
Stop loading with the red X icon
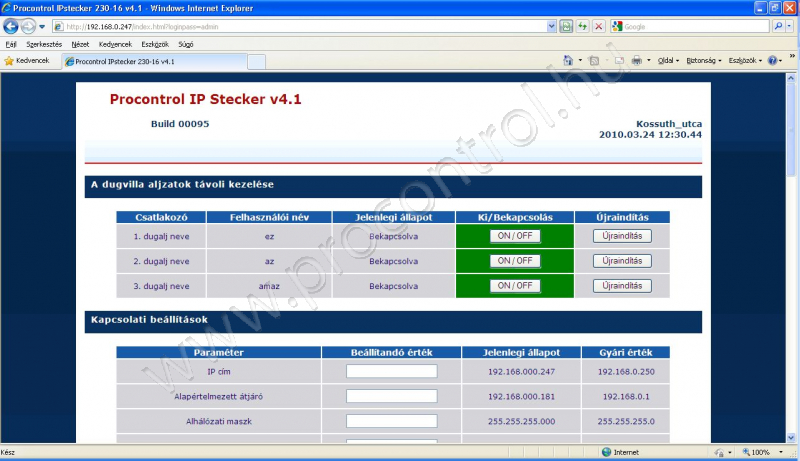[x=599, y=27]
